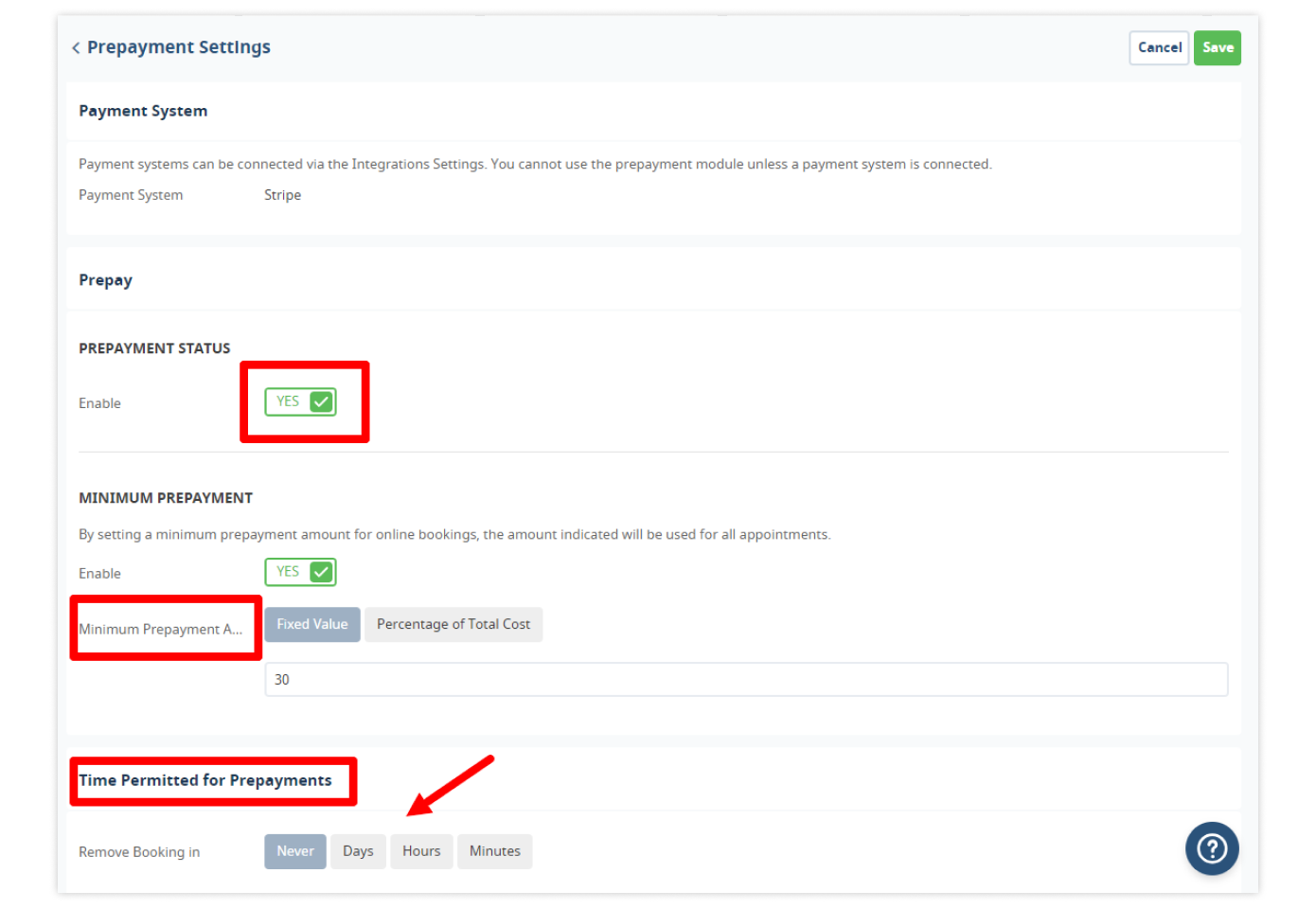Open the help question mark button
1316x909 pixels.
[1212, 848]
